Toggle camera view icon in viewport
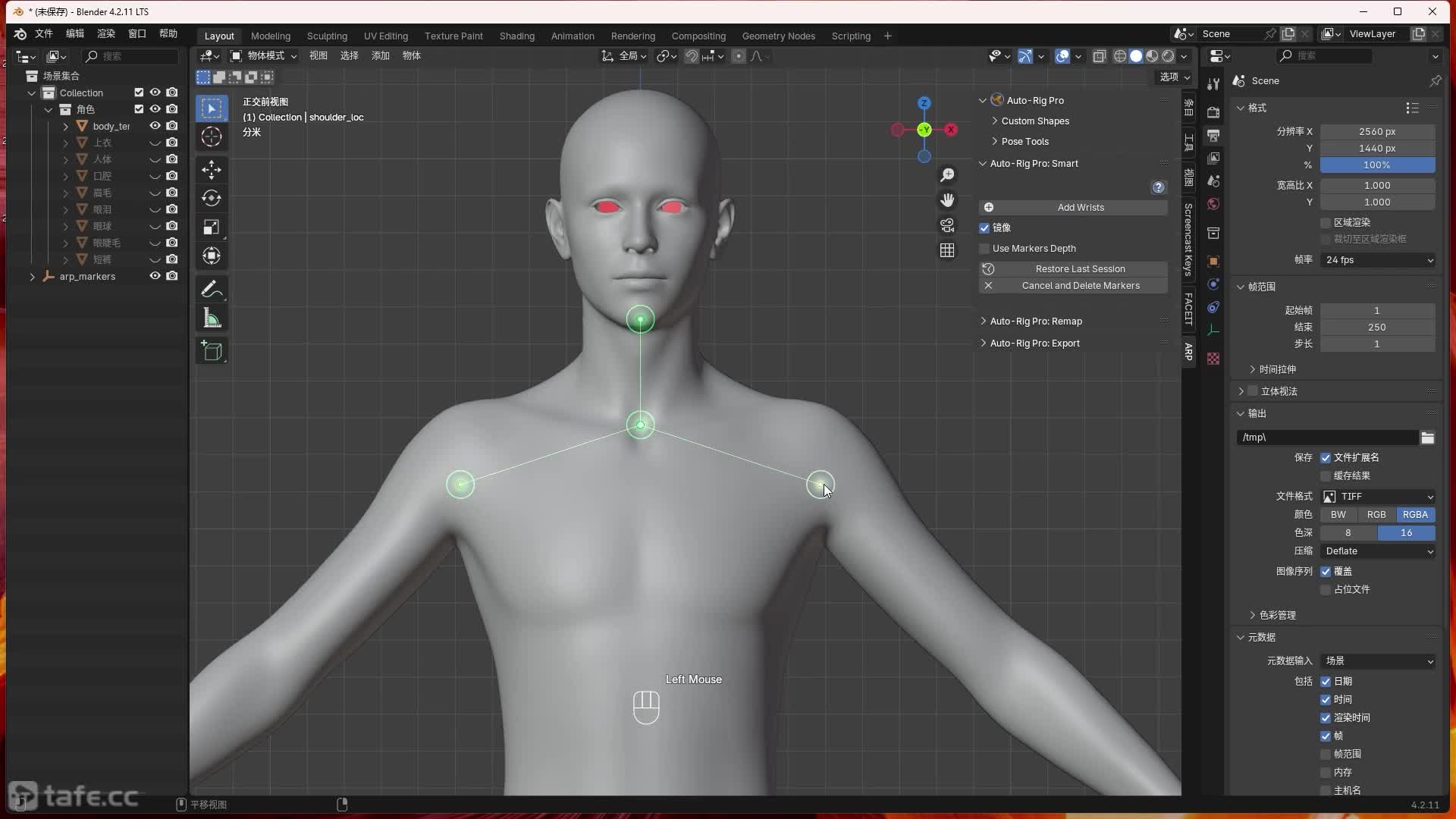The width and height of the screenshot is (1456, 819). click(947, 225)
